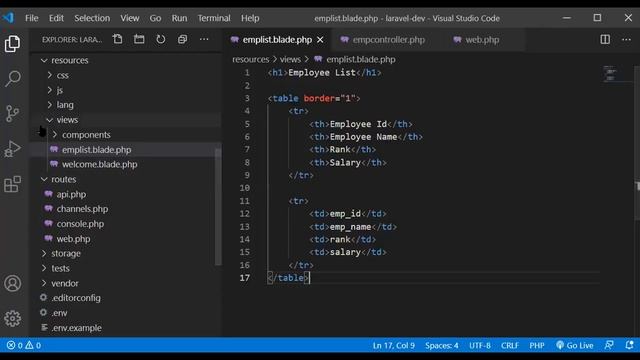Open editor more actions ellipsis
Viewport: 640px width, 360px height.
[x=627, y=40]
